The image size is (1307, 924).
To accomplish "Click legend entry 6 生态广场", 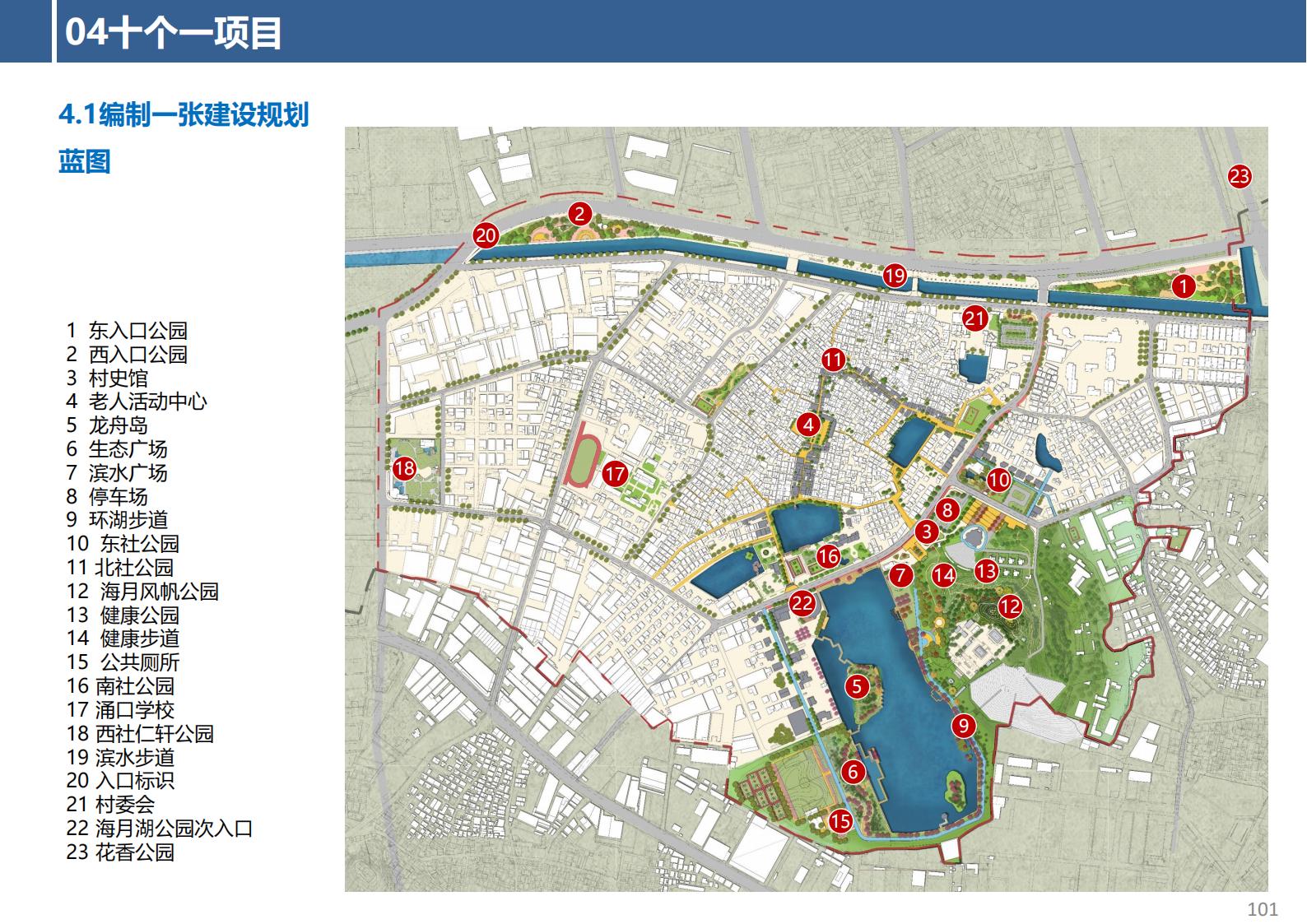I will point(117,449).
